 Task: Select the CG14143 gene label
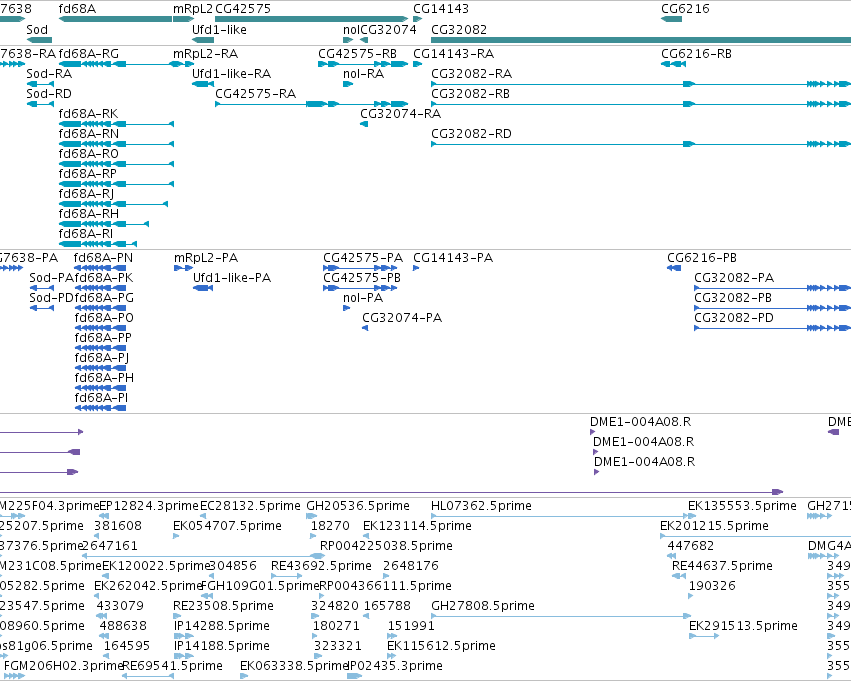441,9
